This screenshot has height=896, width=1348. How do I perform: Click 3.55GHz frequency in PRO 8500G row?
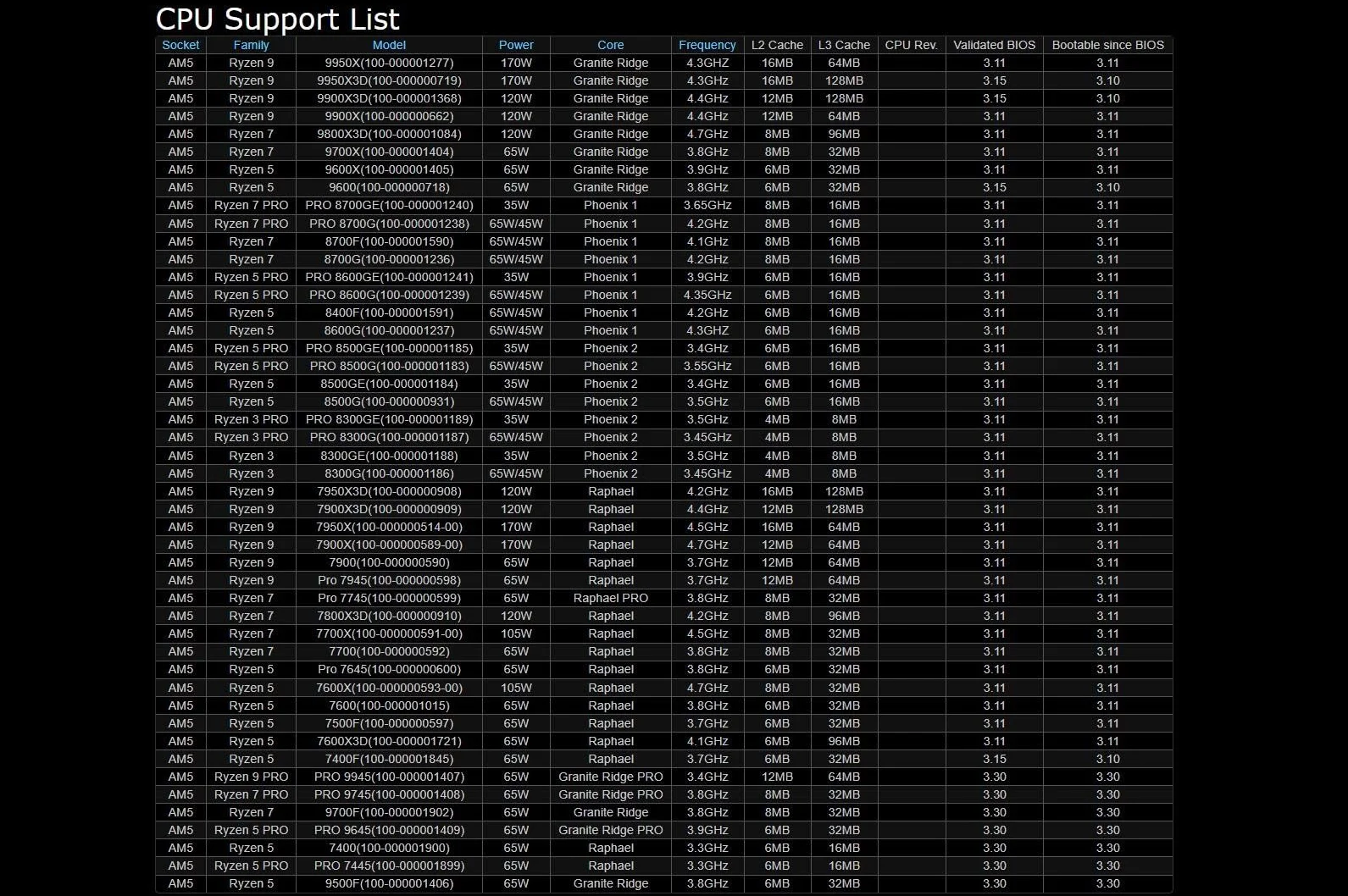click(707, 366)
